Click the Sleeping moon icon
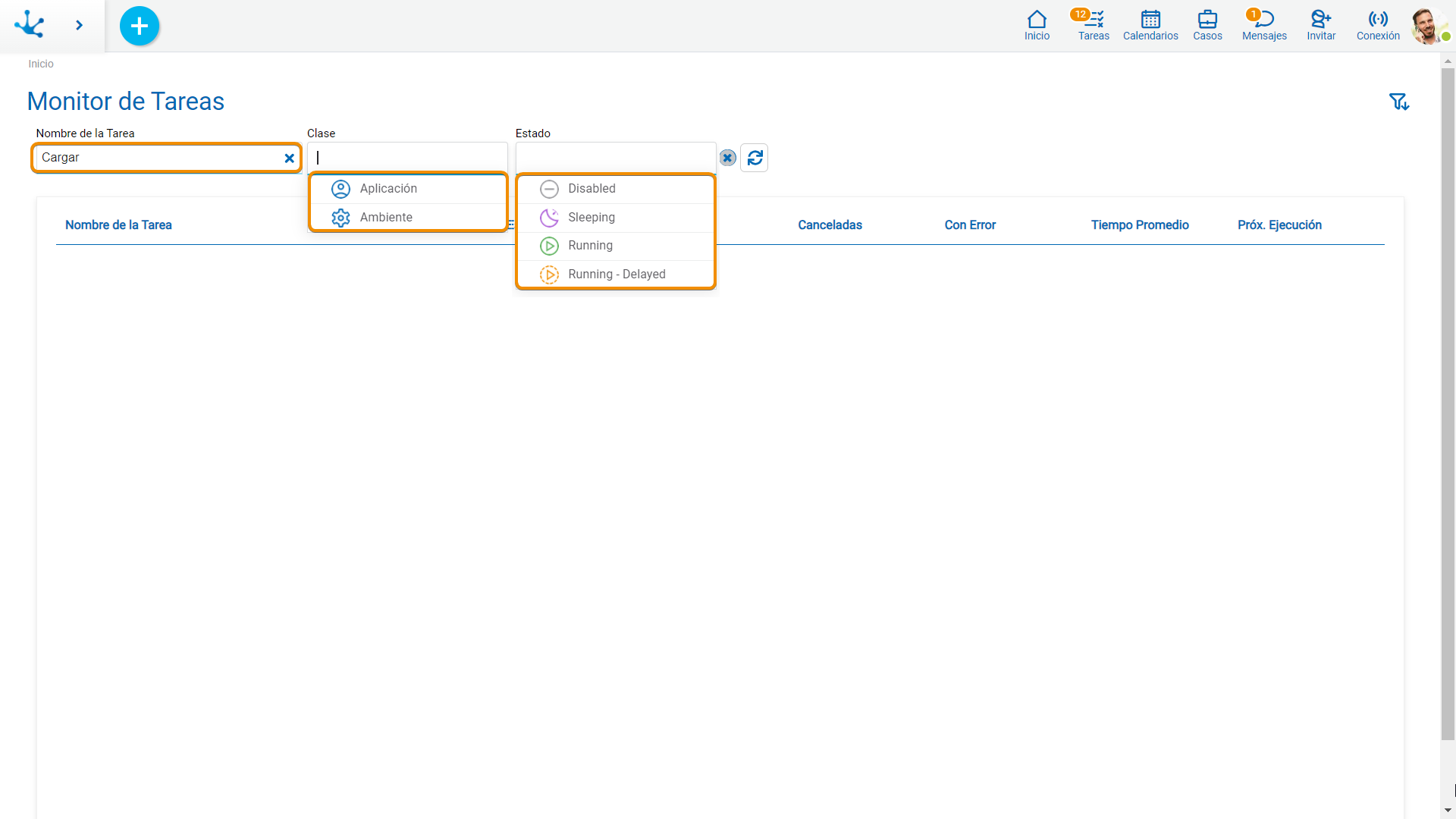 tap(549, 218)
